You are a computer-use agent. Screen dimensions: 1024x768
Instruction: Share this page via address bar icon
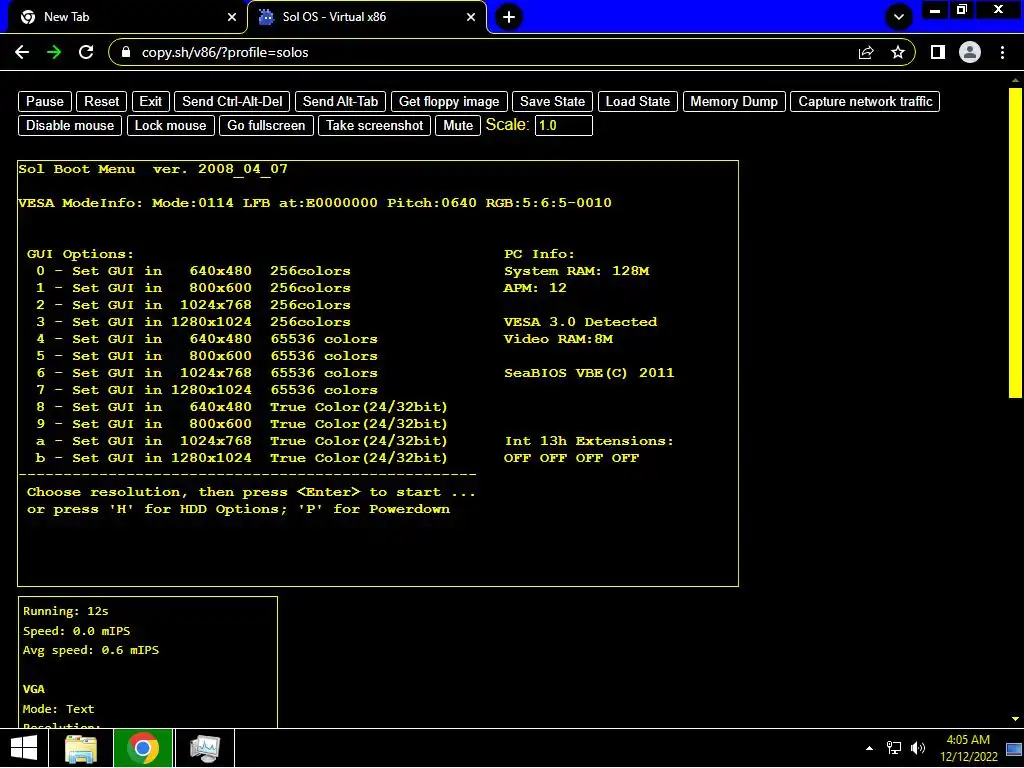[x=866, y=52]
